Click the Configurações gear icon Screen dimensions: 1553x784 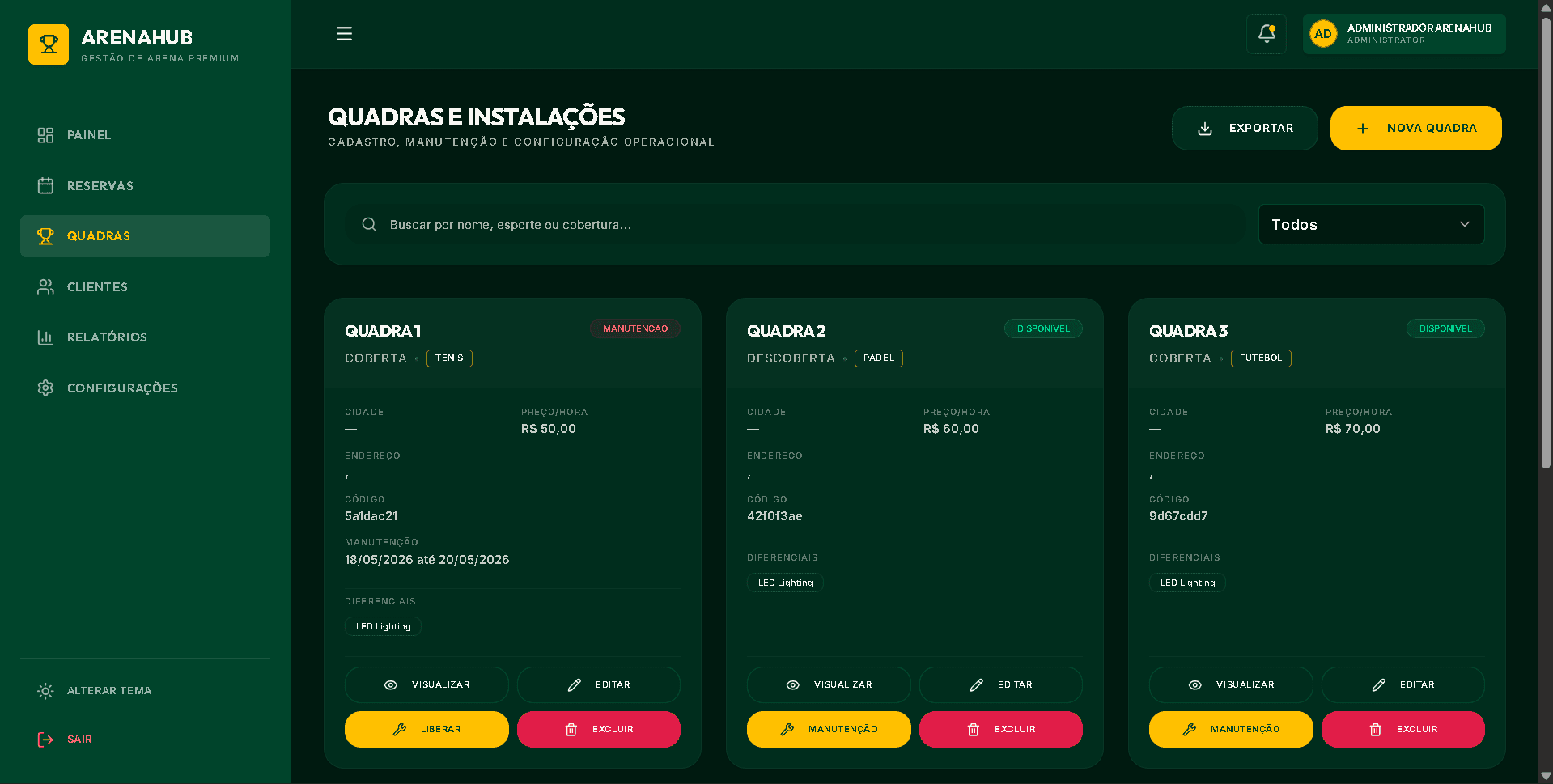45,388
